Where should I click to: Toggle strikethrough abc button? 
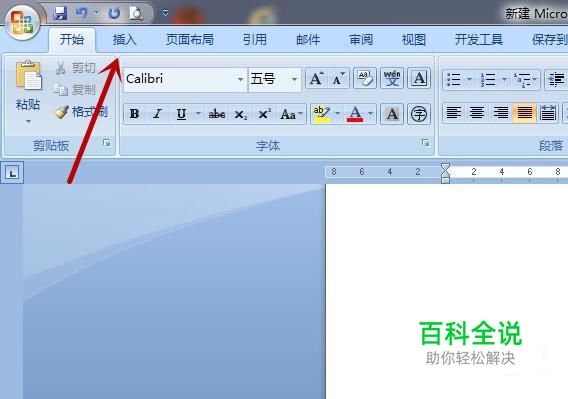point(217,114)
